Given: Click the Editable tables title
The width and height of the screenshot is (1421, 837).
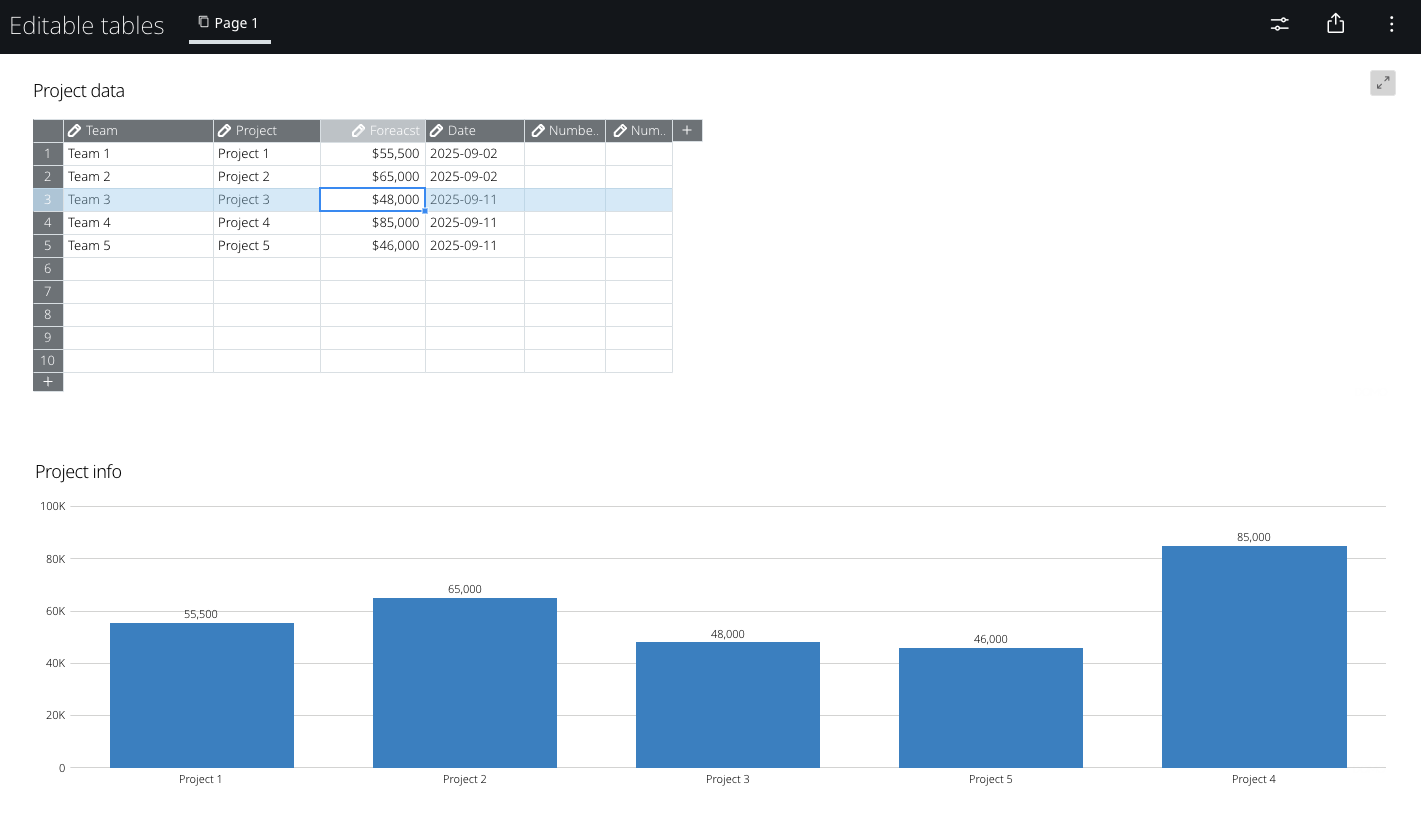Looking at the screenshot, I should click(87, 26).
